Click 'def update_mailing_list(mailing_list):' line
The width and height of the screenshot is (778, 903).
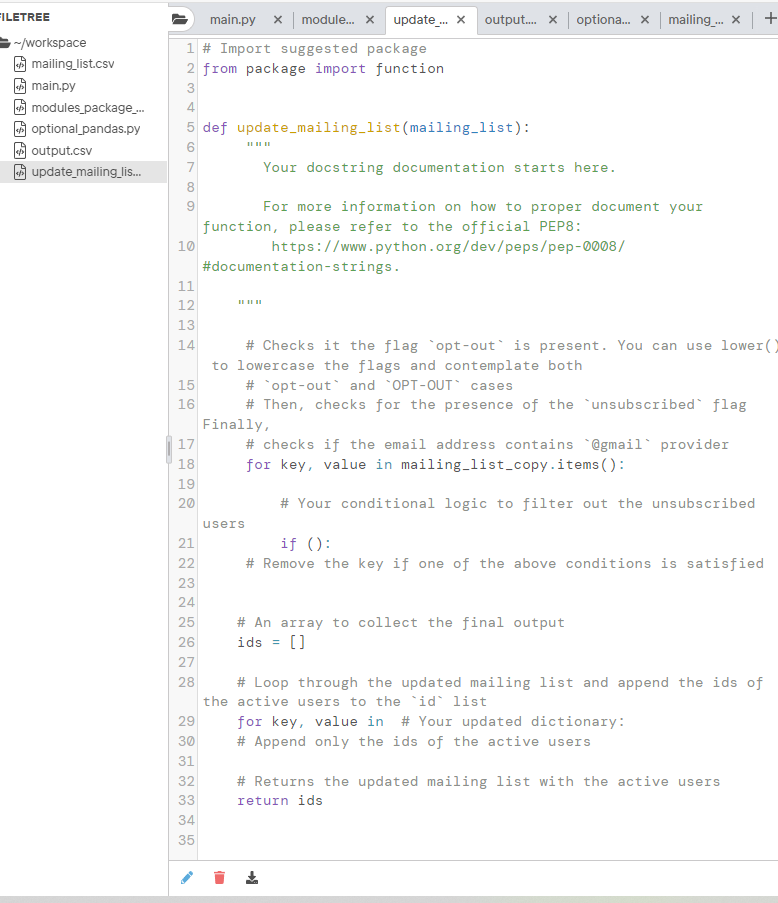point(366,127)
